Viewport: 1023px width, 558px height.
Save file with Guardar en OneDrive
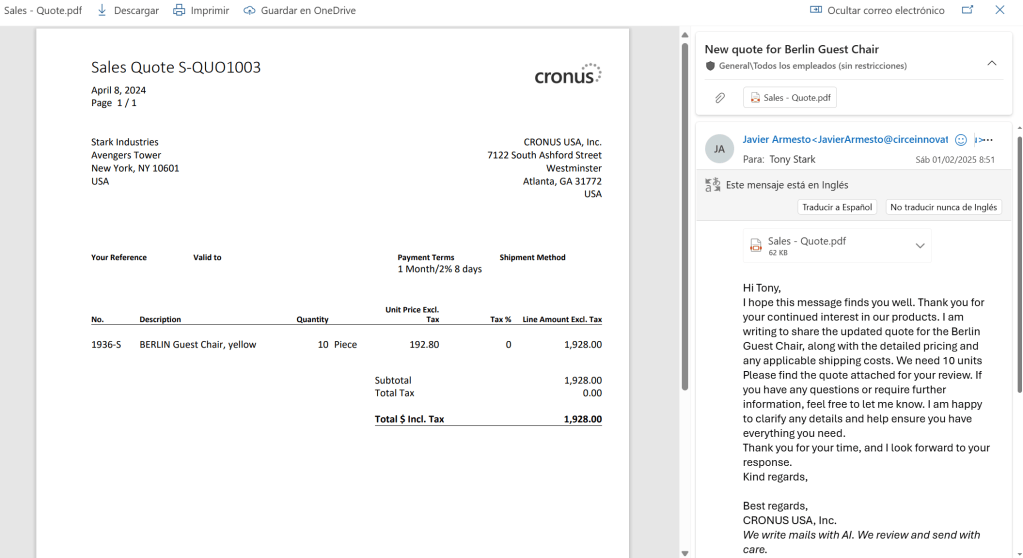click(x=299, y=10)
